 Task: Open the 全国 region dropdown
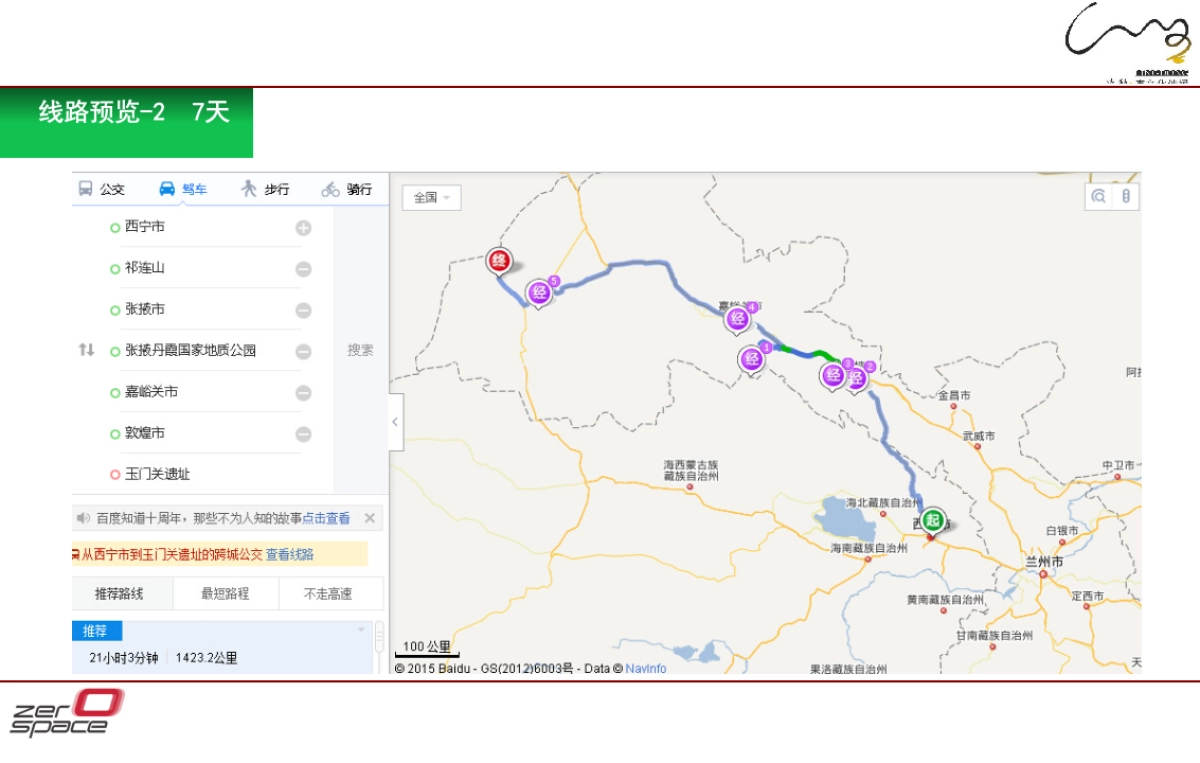433,198
